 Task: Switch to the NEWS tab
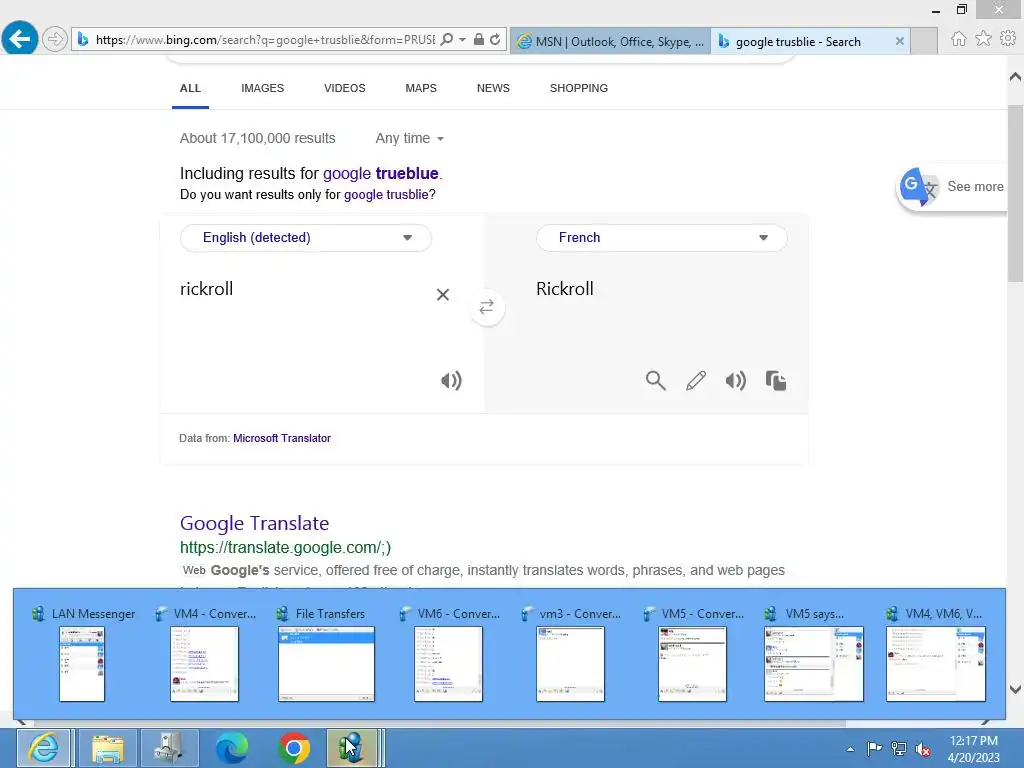(x=493, y=88)
